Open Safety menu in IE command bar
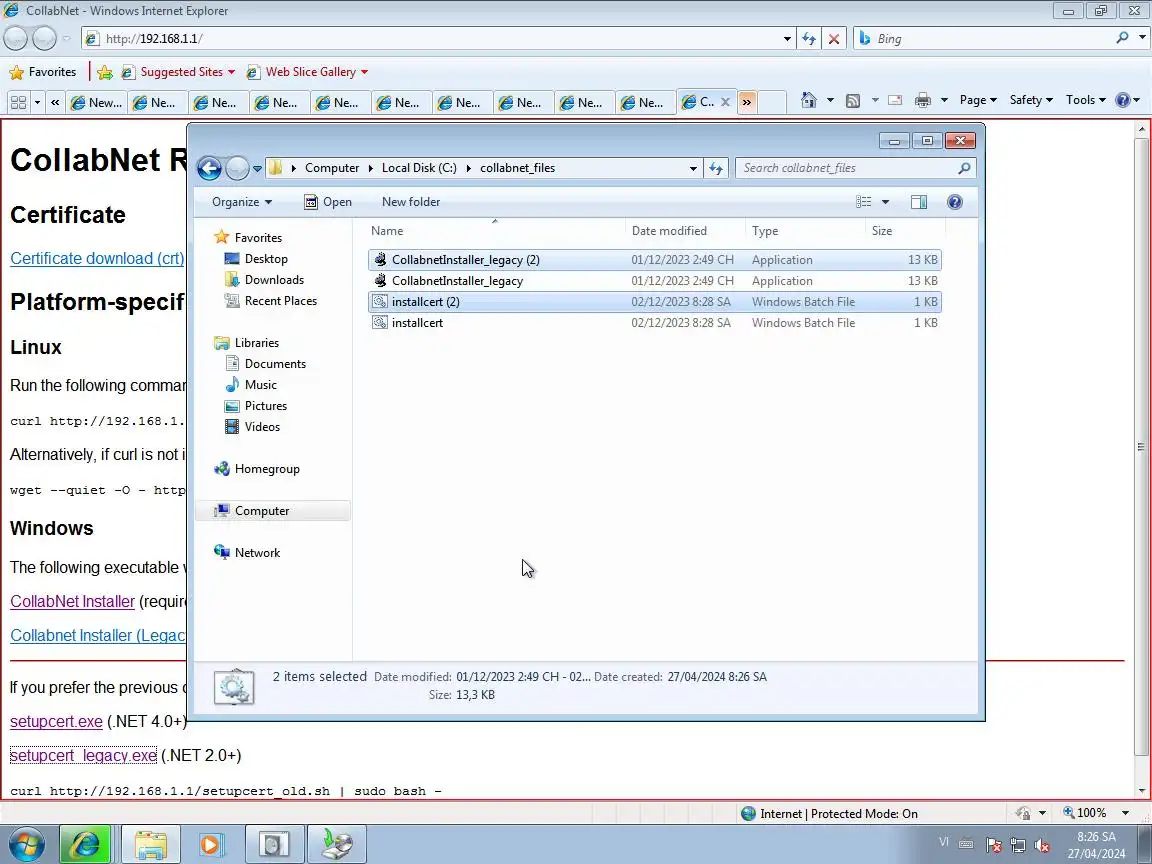 pyautogui.click(x=1031, y=100)
